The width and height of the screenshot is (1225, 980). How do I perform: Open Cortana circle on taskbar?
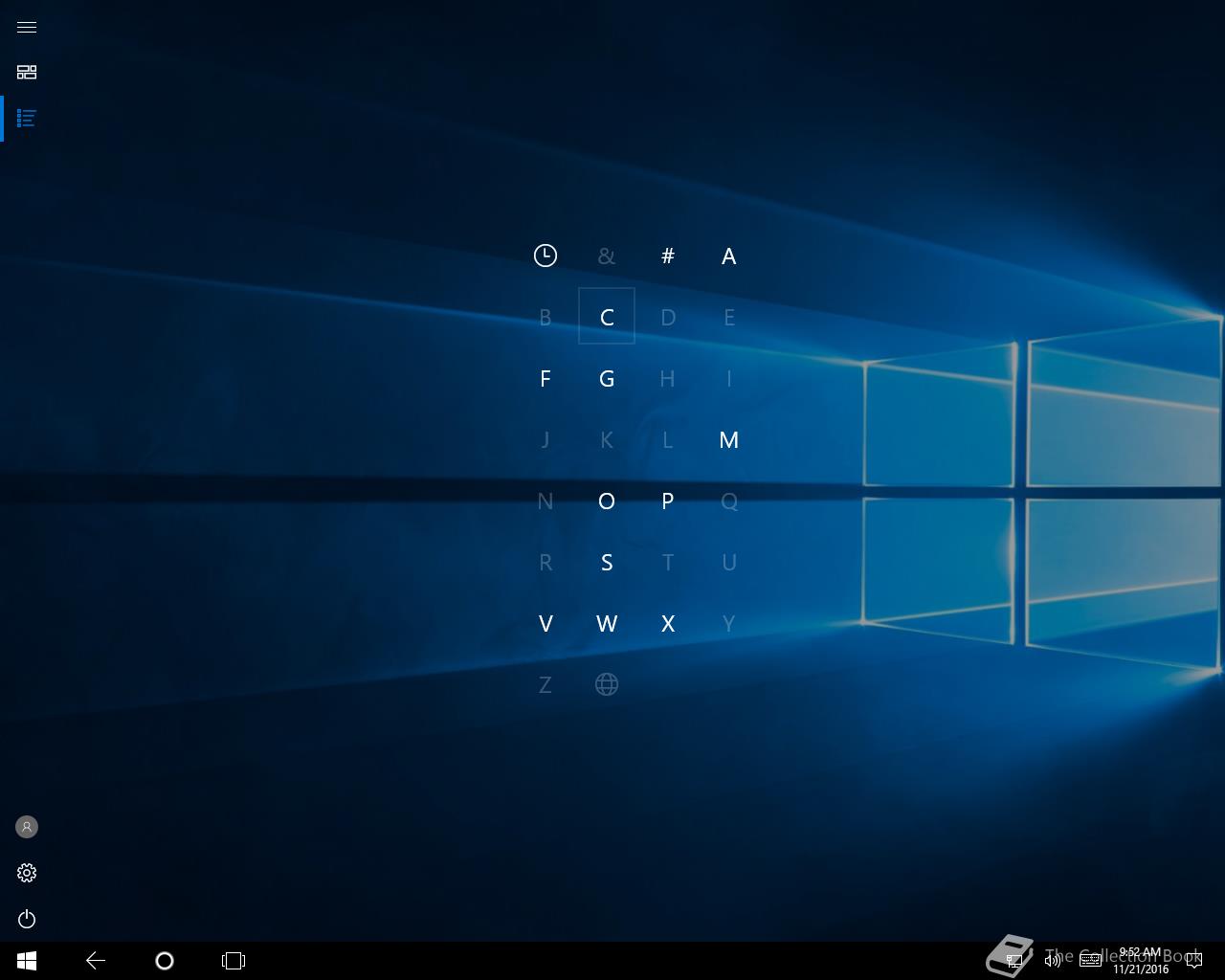165,961
